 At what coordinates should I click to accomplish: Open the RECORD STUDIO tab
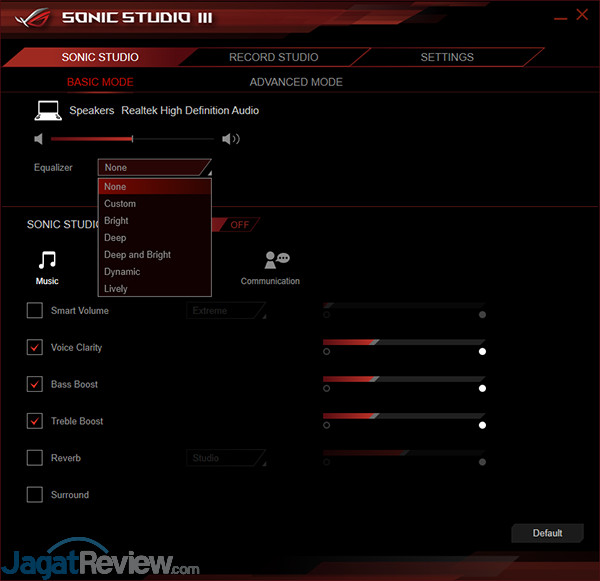point(274,57)
